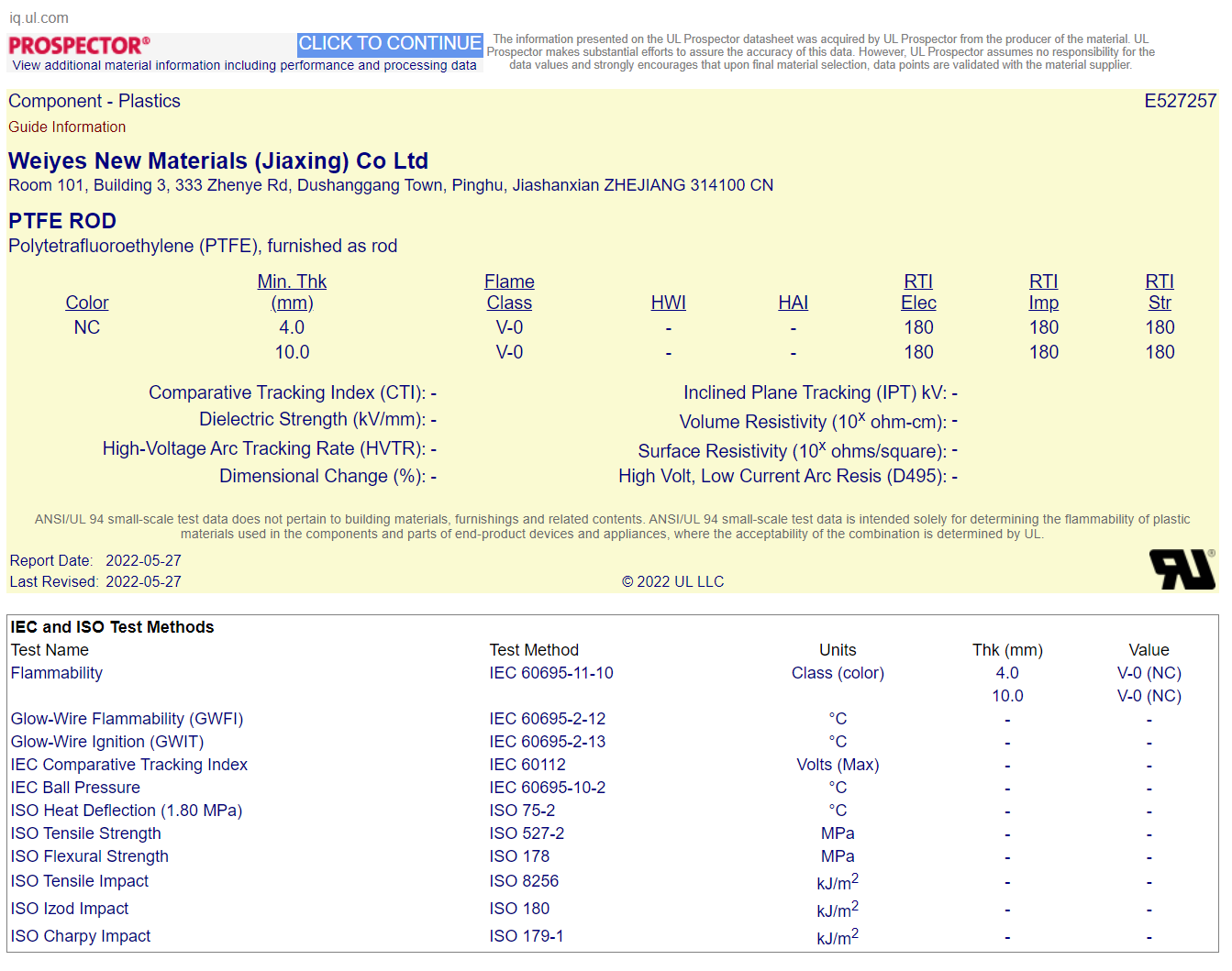This screenshot has width=1232, height=971.
Task: Click the Flame Class column header
Action: pos(509,292)
